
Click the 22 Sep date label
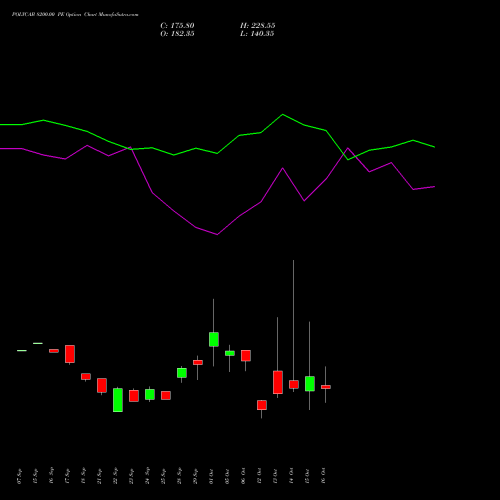coord(115,476)
